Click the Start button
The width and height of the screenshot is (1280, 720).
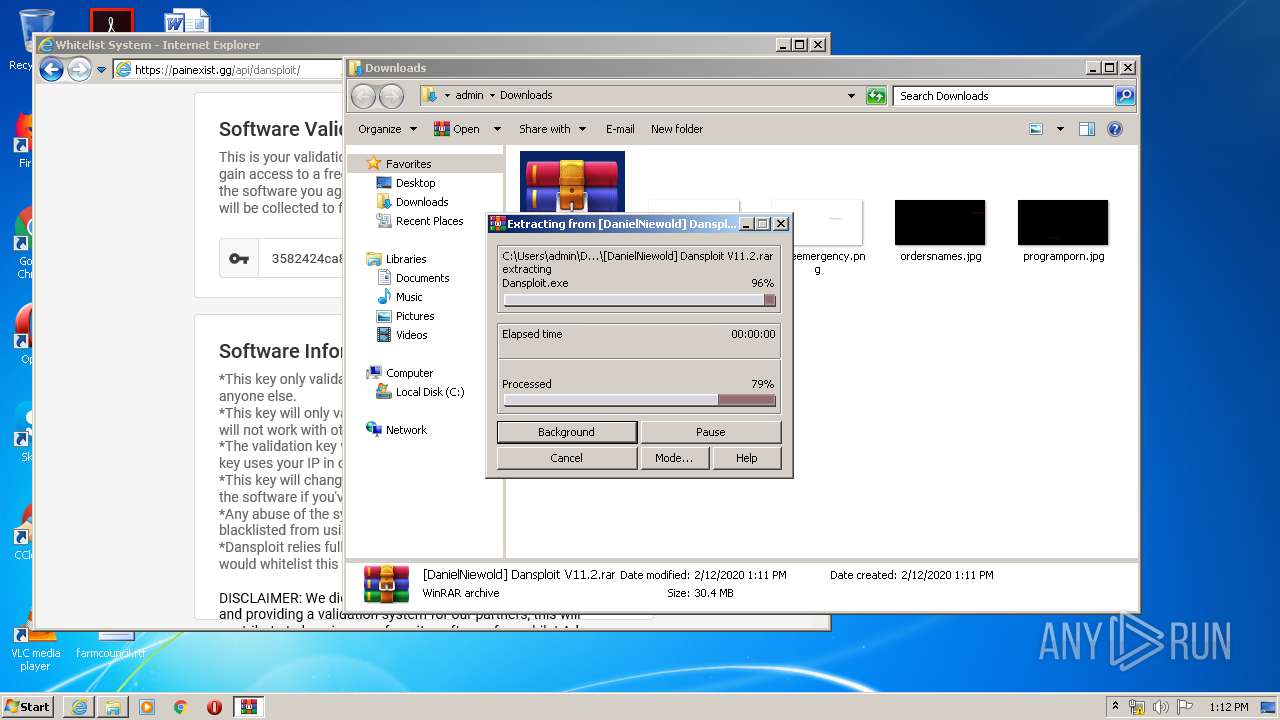pos(28,707)
